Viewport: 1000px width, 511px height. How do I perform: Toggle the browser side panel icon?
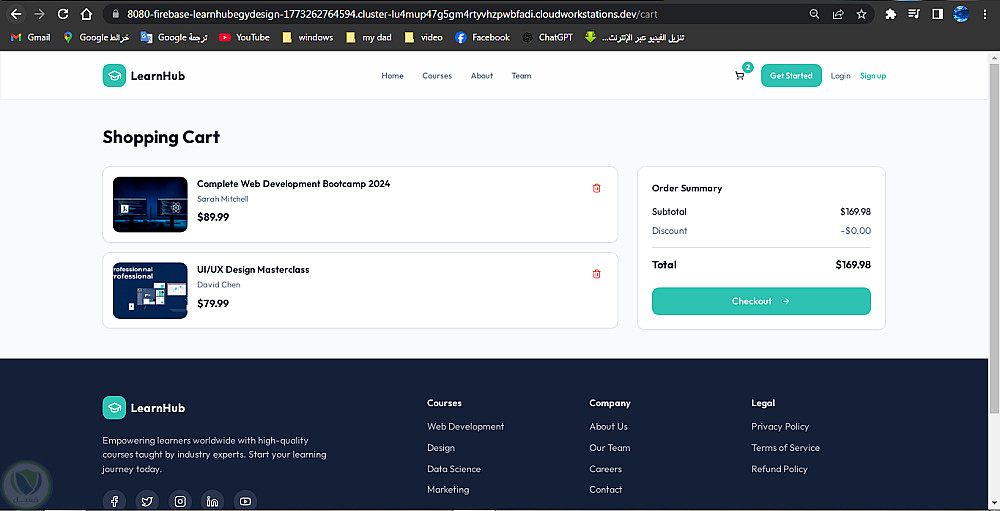pos(938,14)
